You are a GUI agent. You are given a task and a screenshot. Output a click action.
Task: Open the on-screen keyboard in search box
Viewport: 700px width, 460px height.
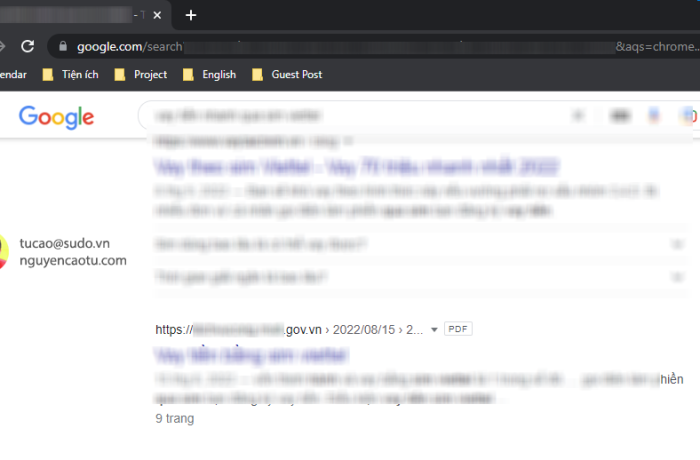click(x=620, y=116)
